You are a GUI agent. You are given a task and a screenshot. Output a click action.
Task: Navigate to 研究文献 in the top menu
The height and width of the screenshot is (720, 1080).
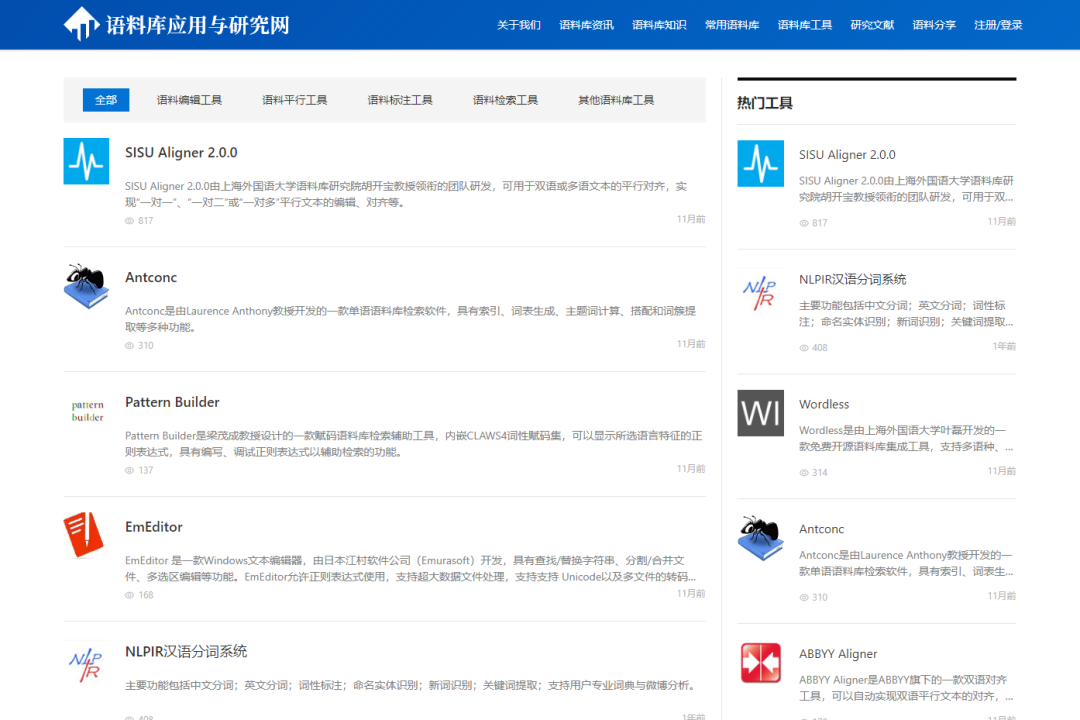872,25
